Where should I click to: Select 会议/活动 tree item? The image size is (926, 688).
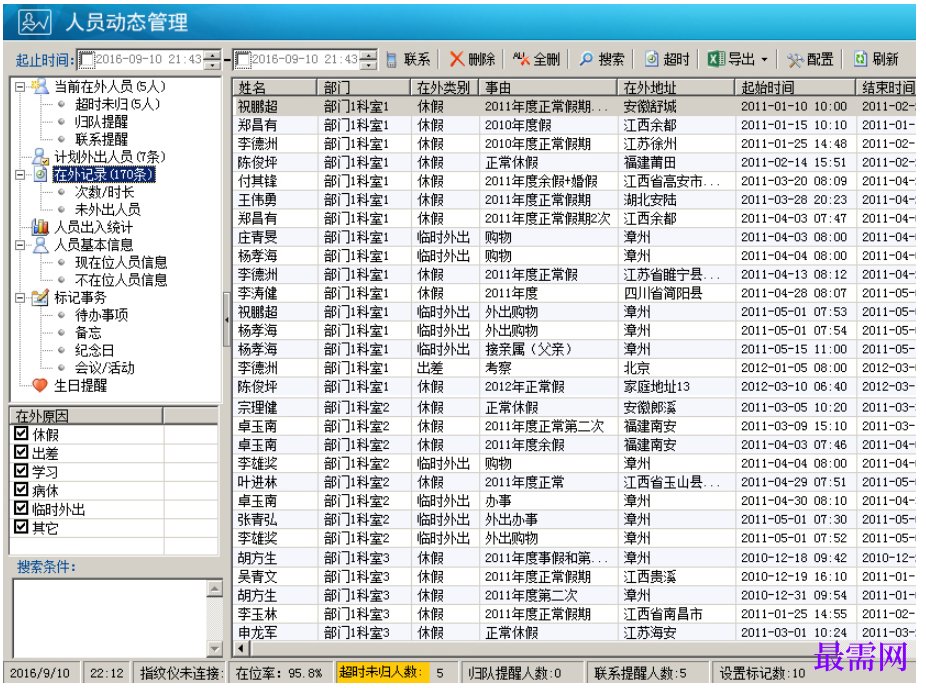(105, 368)
